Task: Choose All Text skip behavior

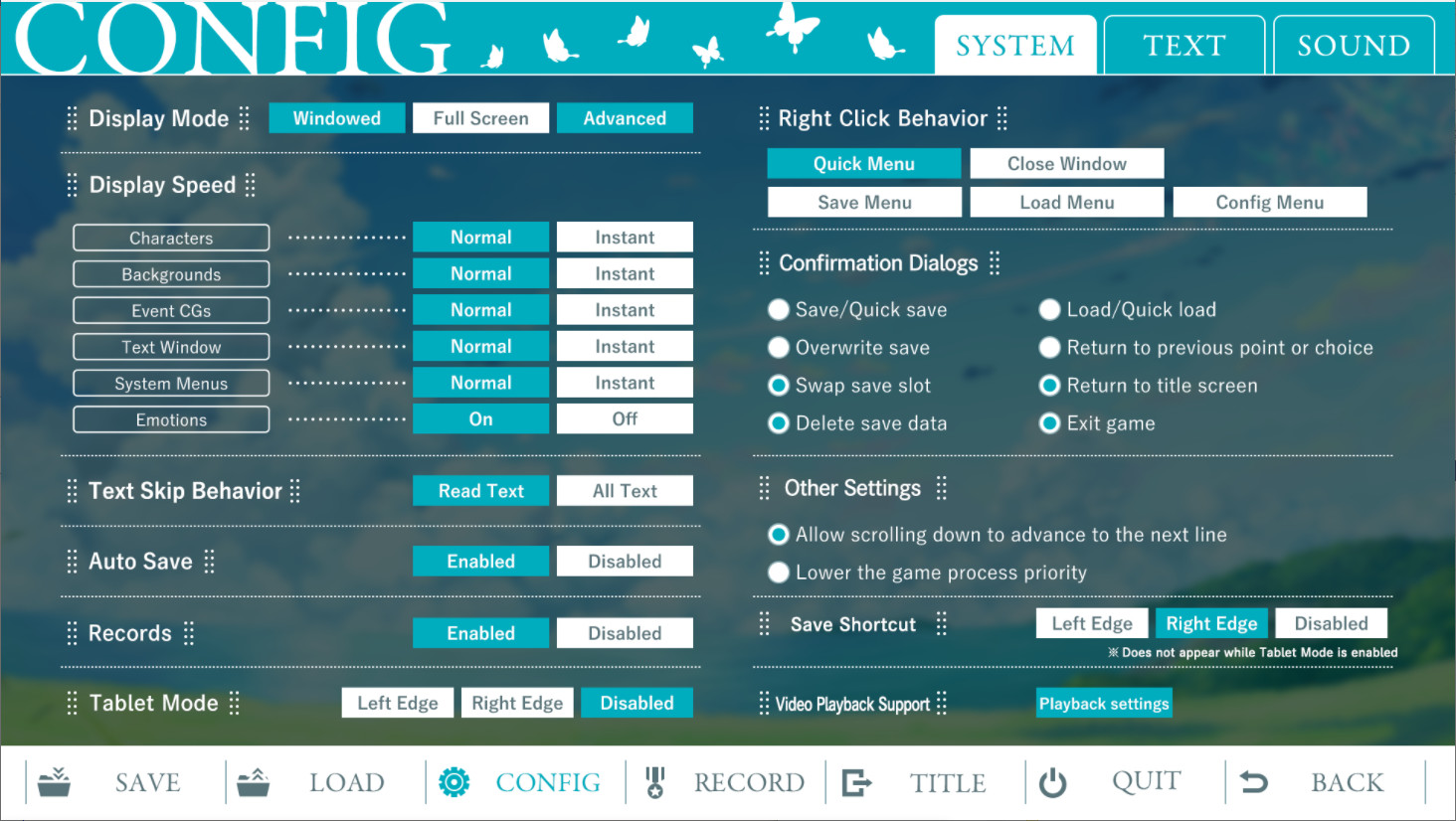Action: 625,491
